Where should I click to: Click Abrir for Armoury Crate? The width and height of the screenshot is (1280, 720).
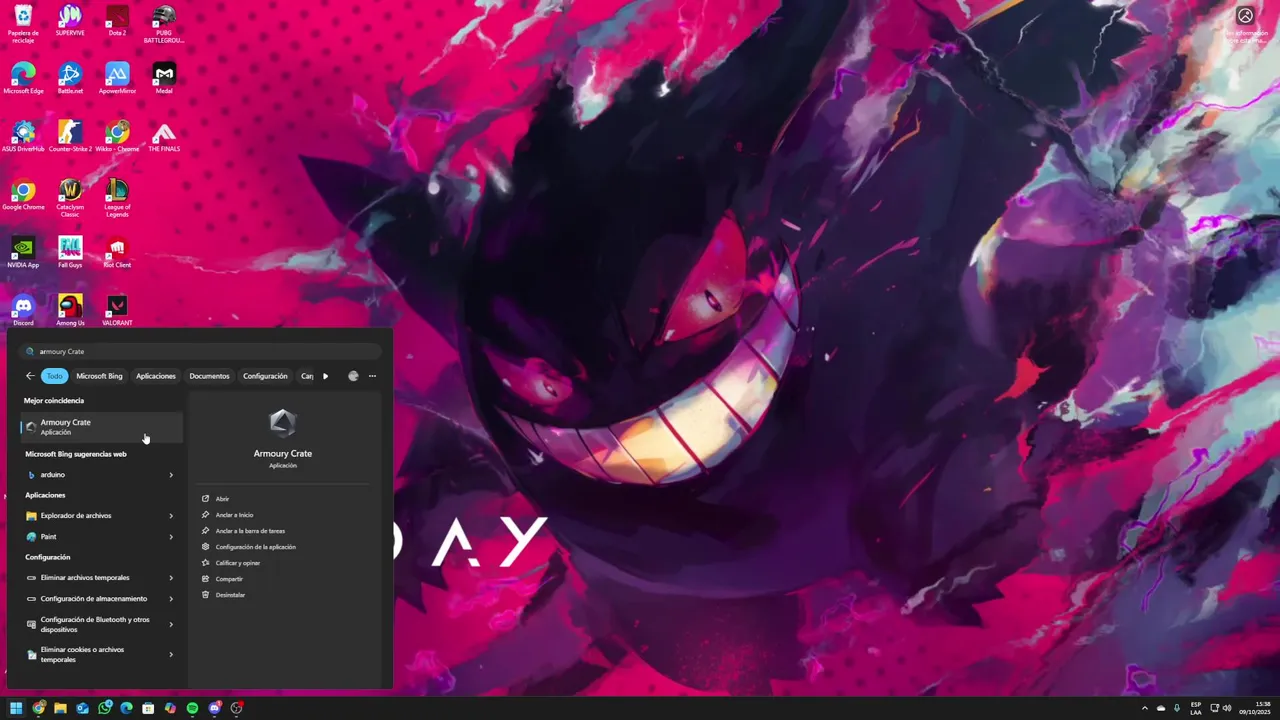pos(222,499)
